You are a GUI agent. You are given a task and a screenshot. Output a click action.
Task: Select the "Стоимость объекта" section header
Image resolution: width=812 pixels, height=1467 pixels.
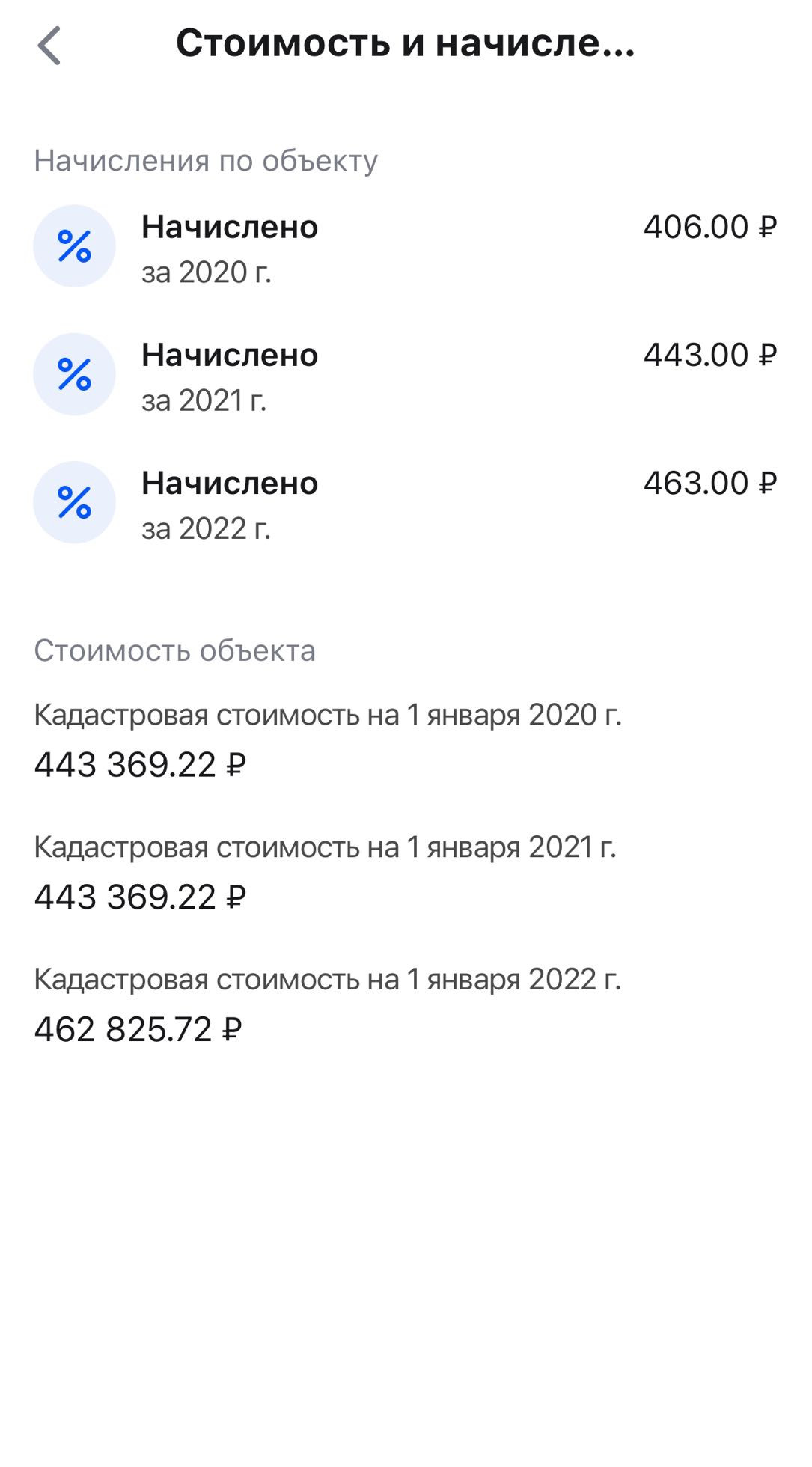pos(174,650)
